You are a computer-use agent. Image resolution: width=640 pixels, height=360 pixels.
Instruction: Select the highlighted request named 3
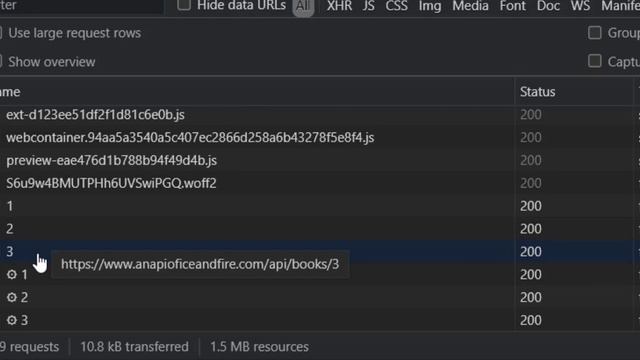10,252
